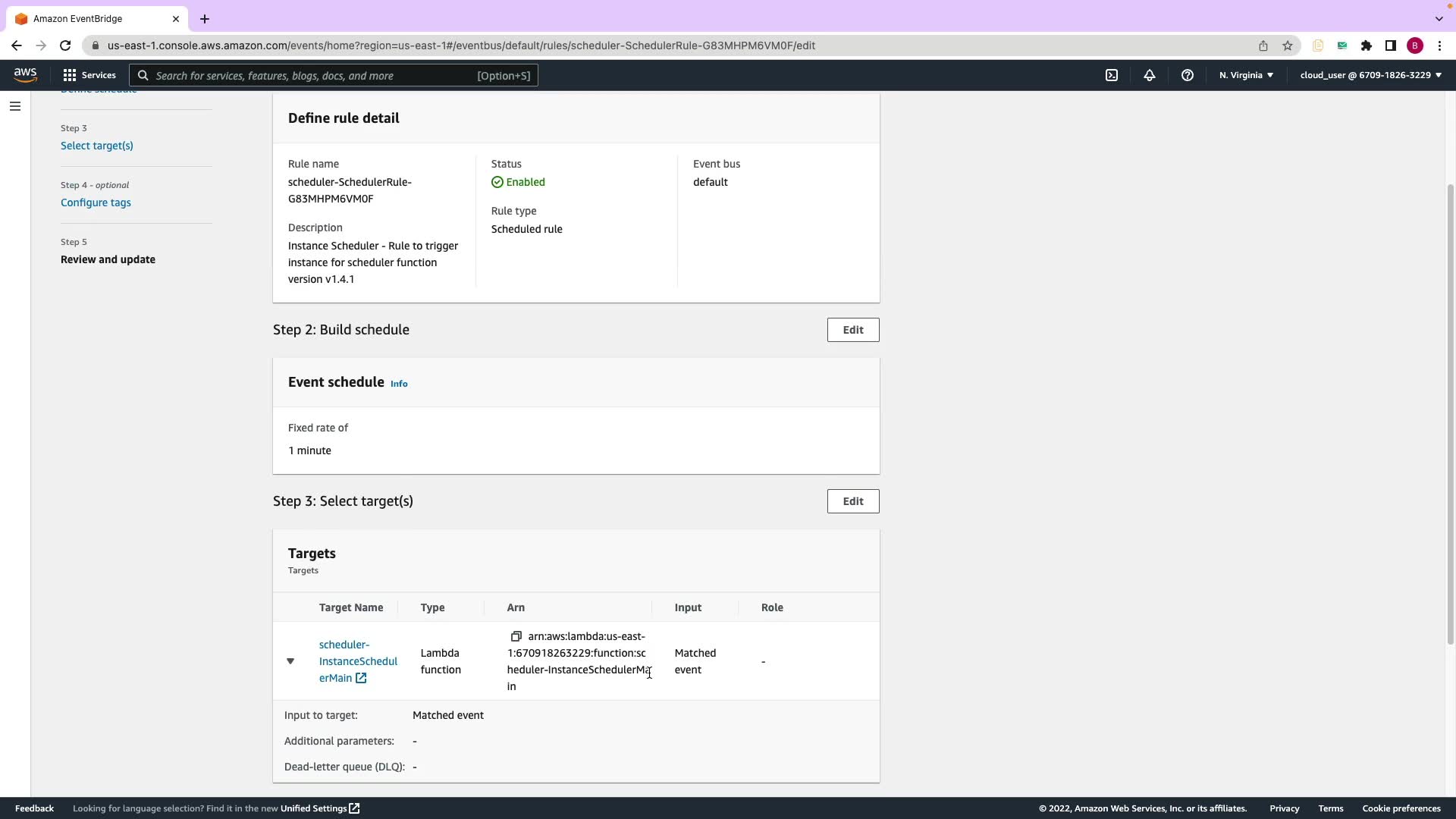
Task: Open the N. Virginia region dropdown
Action: [x=1246, y=75]
